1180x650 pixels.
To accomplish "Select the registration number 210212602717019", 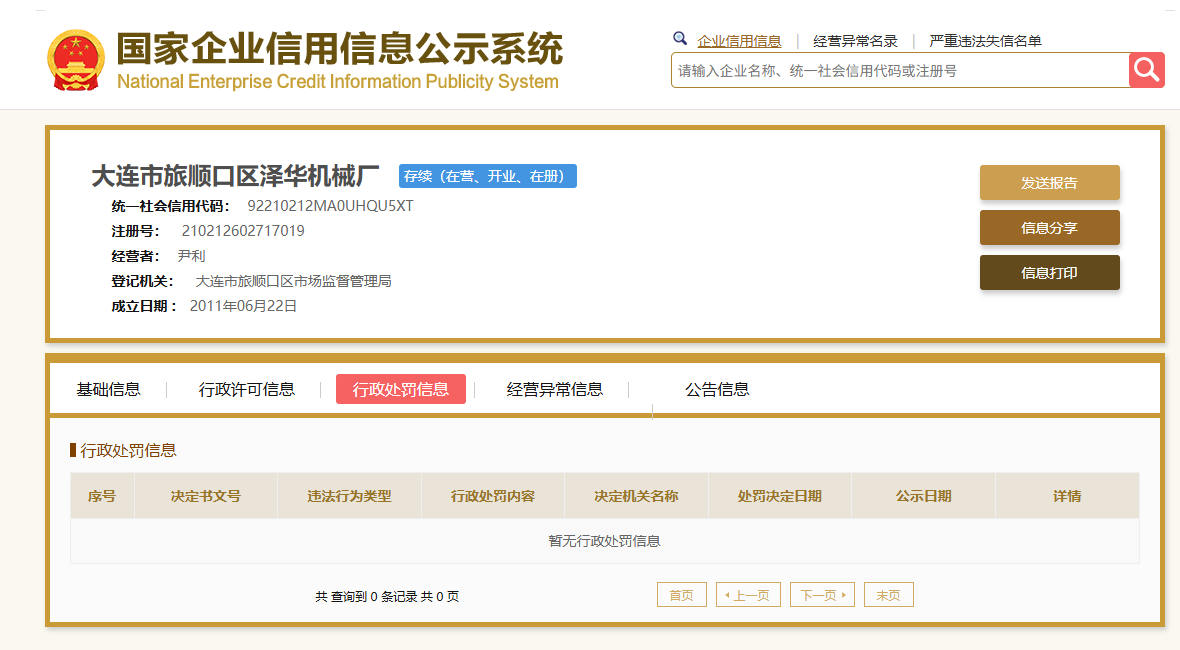I will pyautogui.click(x=243, y=231).
